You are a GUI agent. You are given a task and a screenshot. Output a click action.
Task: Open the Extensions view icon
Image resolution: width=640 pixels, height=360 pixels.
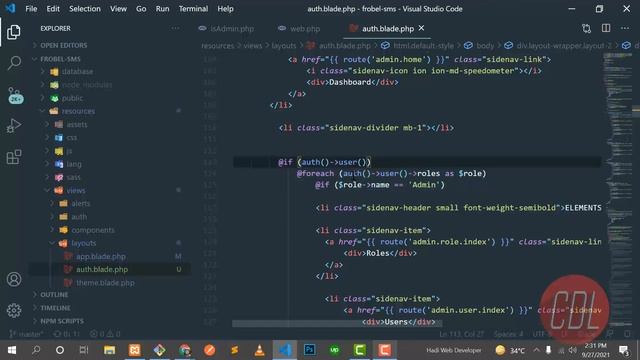coord(14,157)
